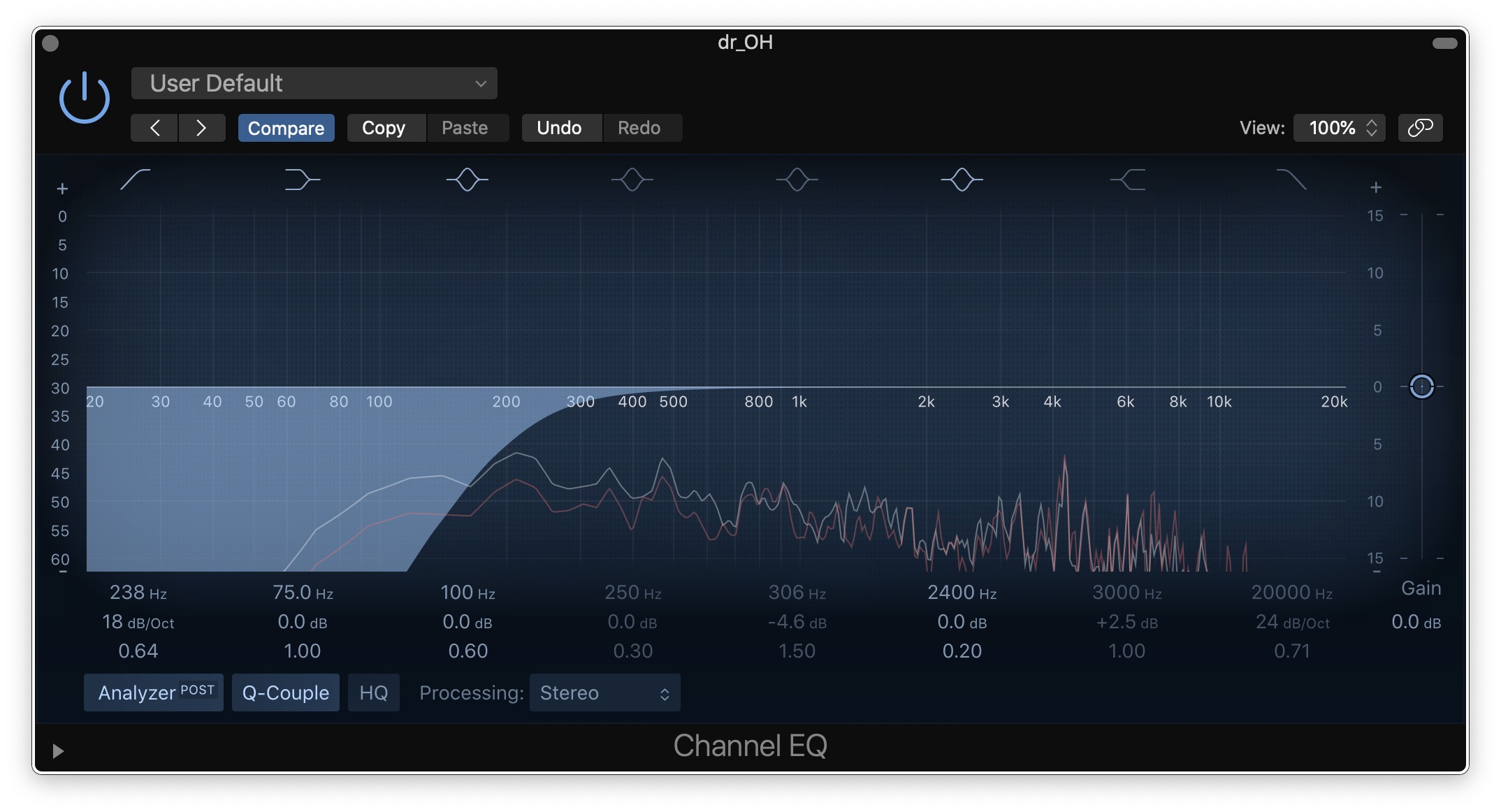Click the Undo button
Image resolution: width=1501 pixels, height=812 pixels.
click(559, 128)
